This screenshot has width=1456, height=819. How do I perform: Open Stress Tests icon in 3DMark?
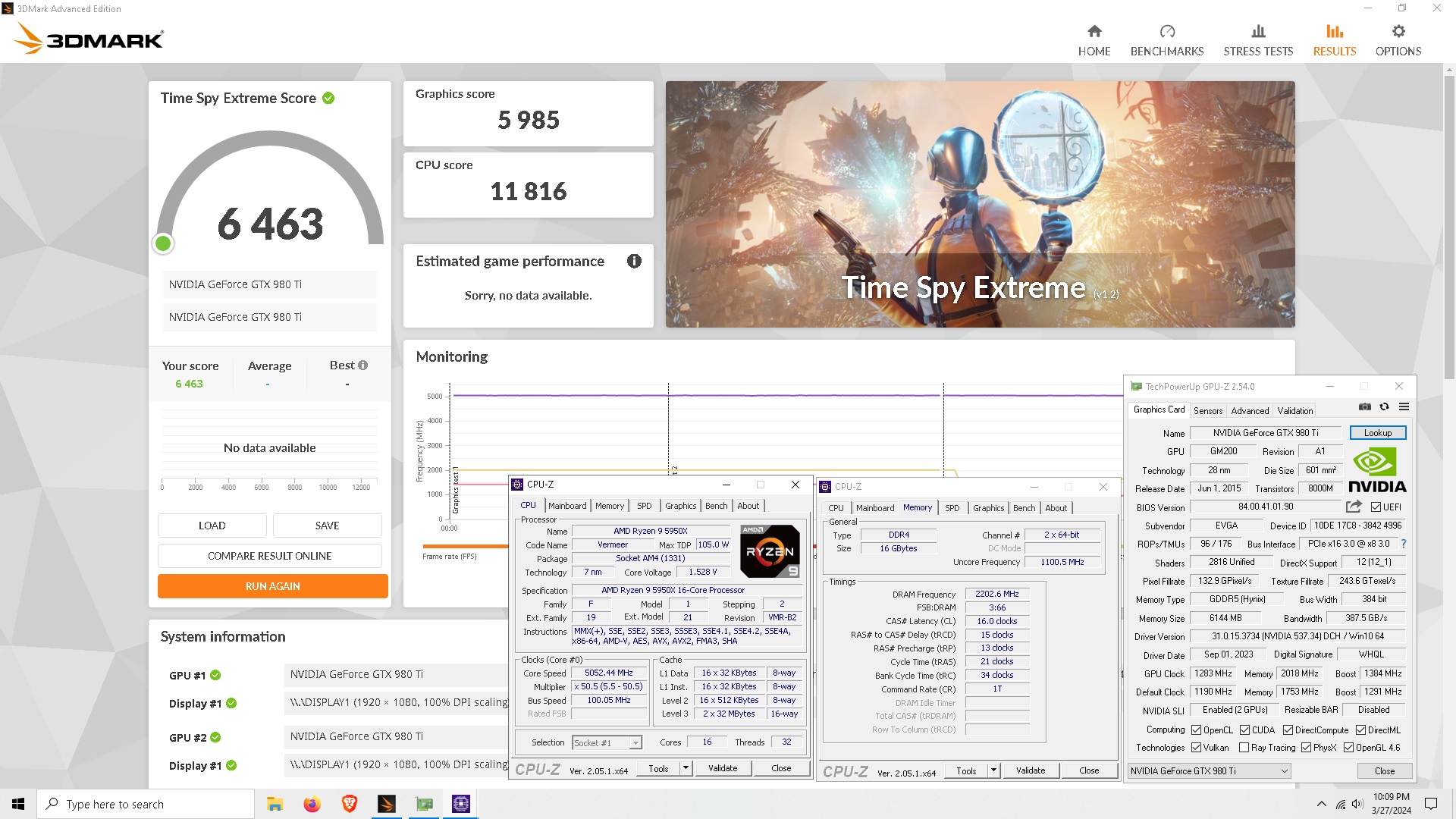coord(1258,32)
